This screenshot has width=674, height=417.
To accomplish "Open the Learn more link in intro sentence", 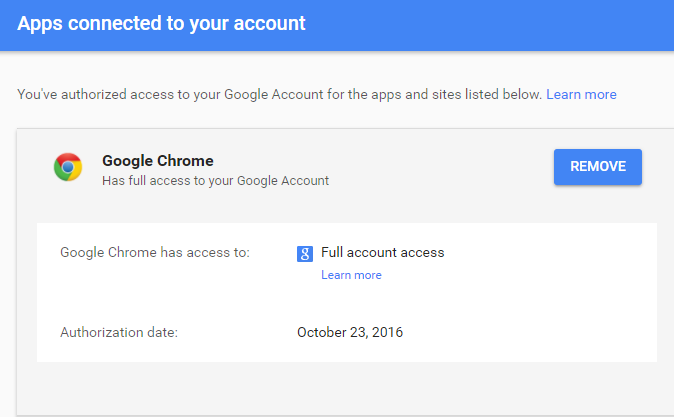I will click(x=581, y=94).
